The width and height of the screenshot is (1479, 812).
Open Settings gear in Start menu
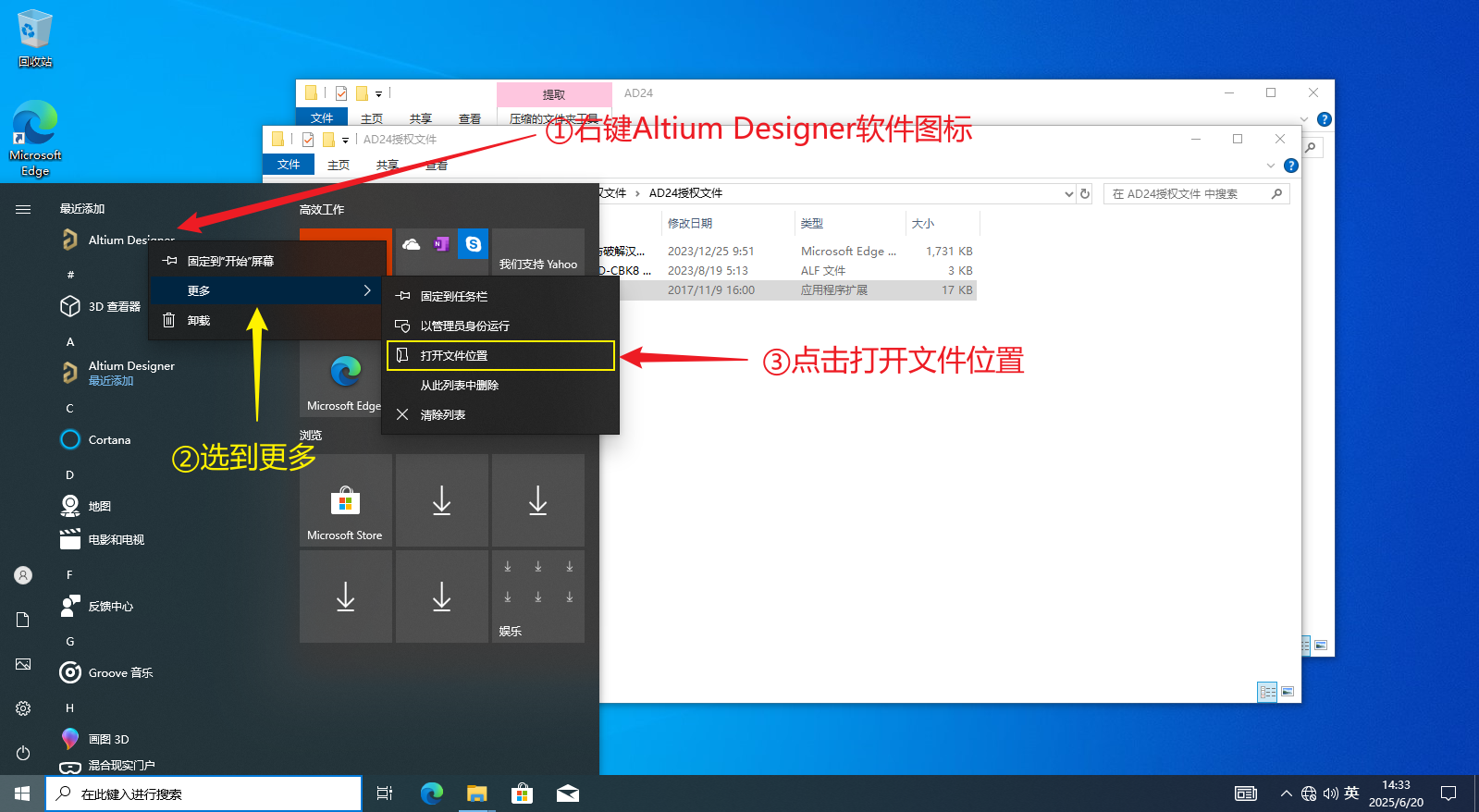[x=23, y=708]
